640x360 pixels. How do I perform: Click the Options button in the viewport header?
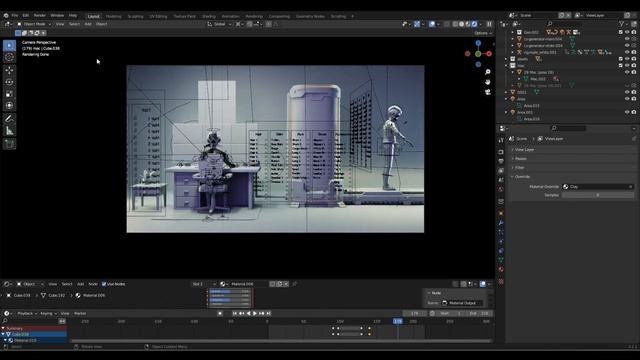tap(482, 33)
